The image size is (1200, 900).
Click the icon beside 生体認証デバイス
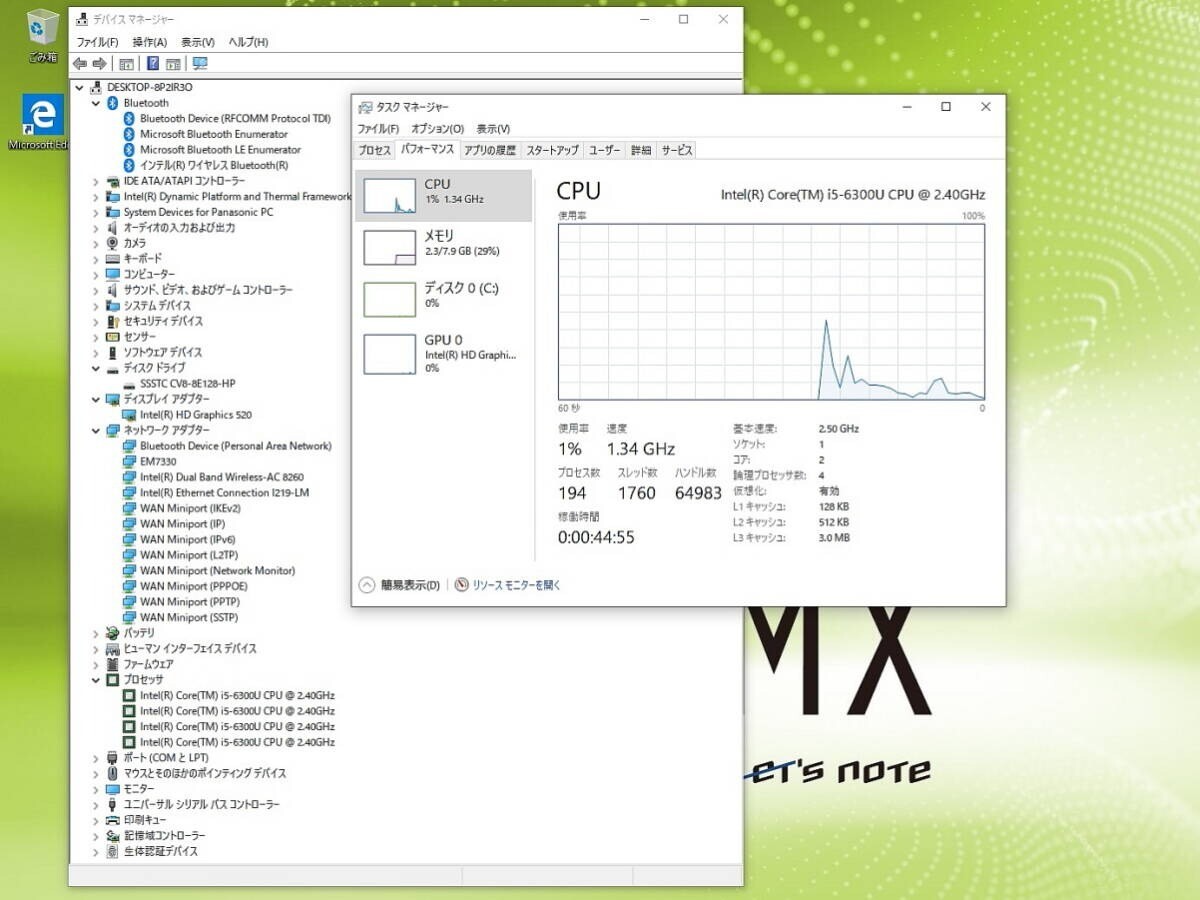pyautogui.click(x=113, y=852)
